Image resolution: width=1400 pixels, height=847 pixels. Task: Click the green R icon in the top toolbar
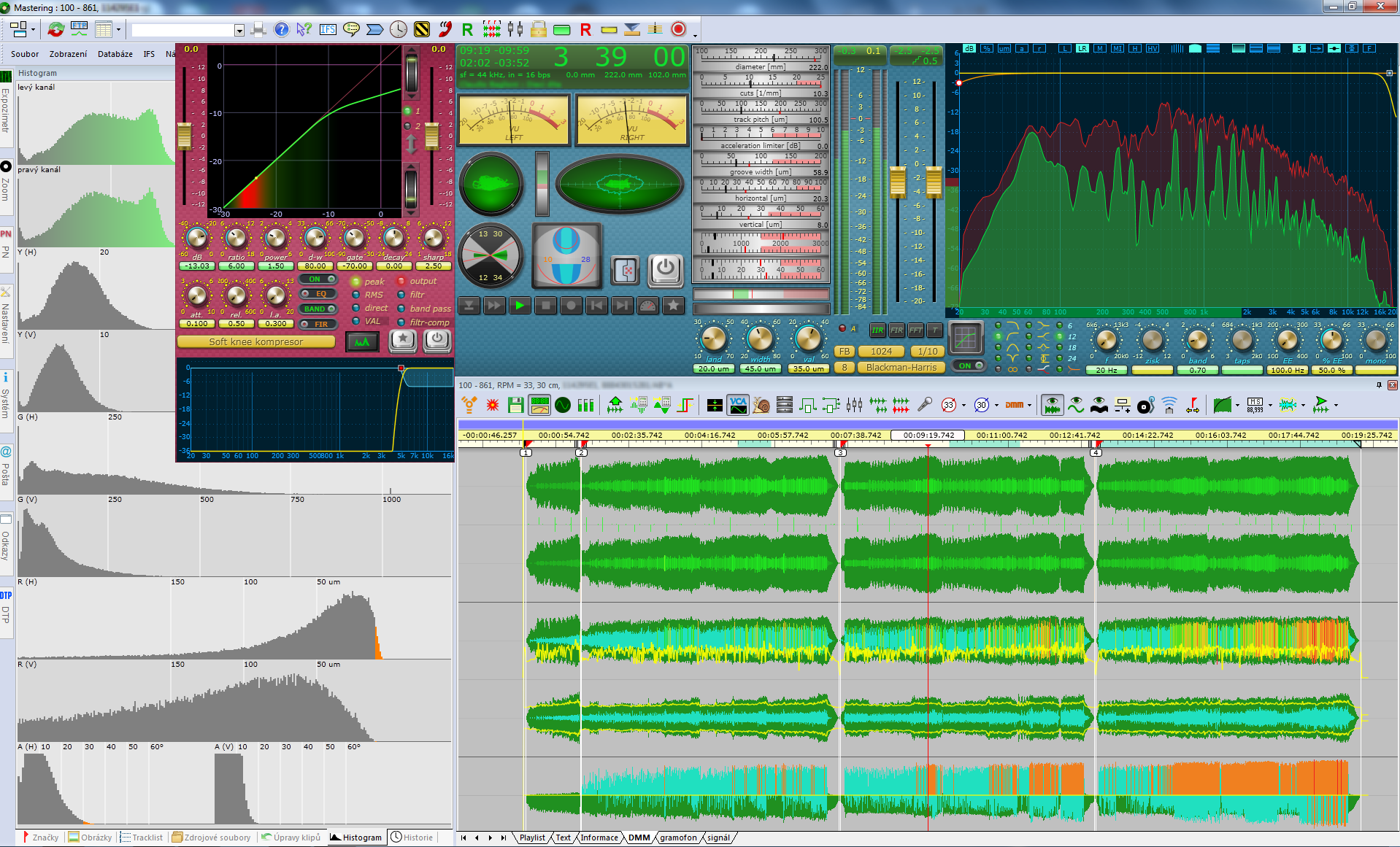(468, 30)
